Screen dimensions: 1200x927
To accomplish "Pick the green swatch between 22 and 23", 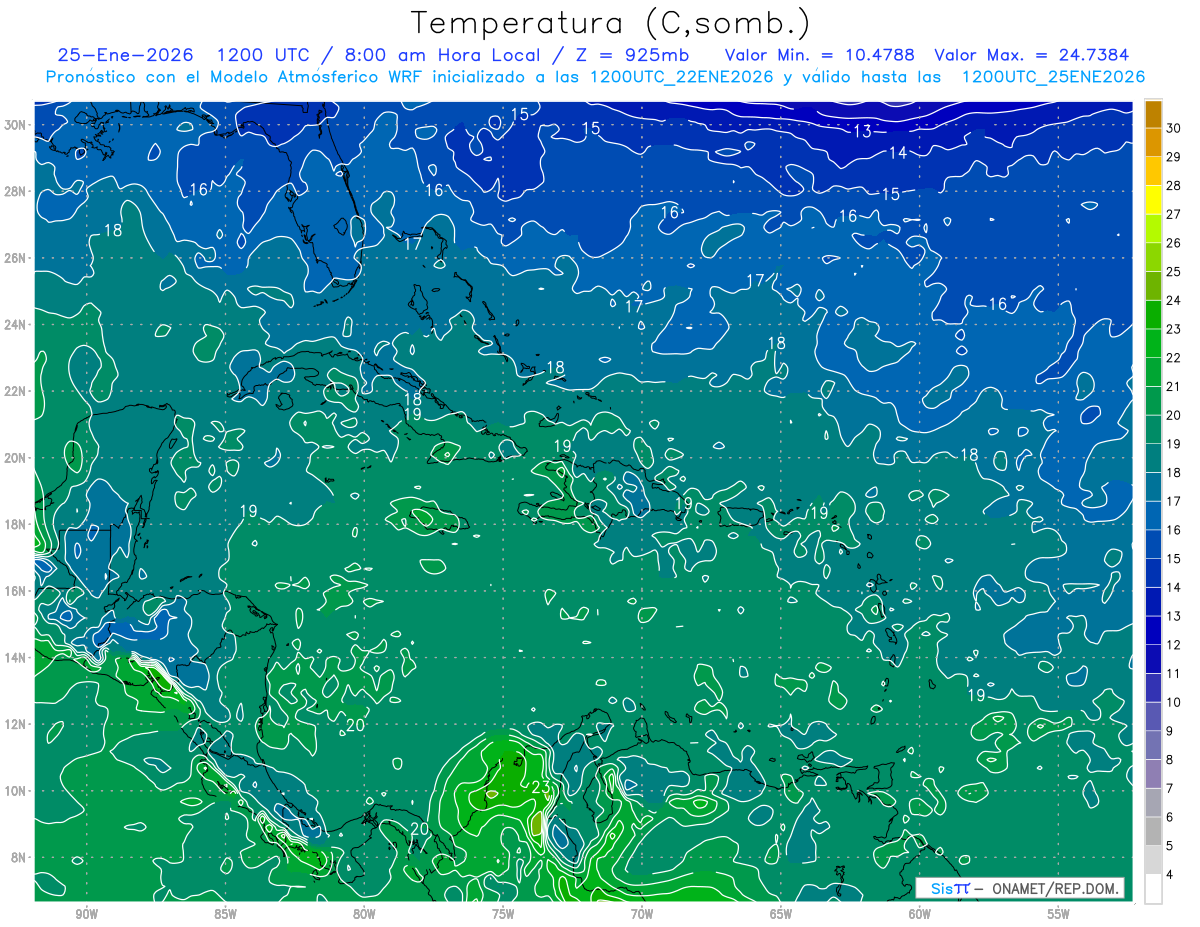I will [x=1153, y=344].
